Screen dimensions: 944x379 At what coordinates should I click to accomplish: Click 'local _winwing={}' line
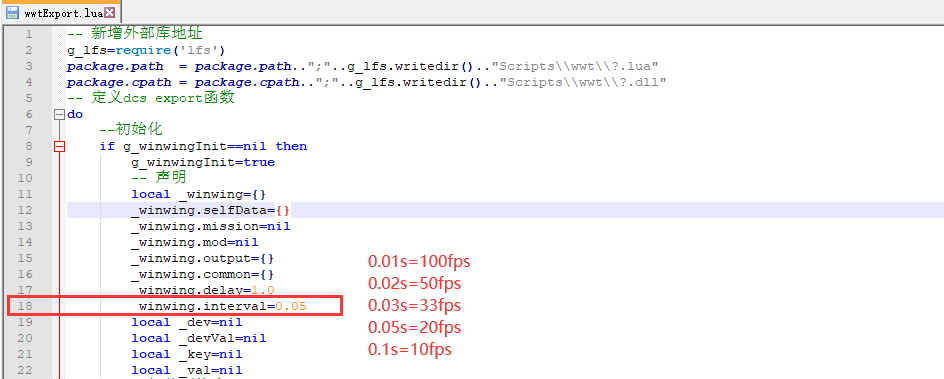tap(199, 194)
